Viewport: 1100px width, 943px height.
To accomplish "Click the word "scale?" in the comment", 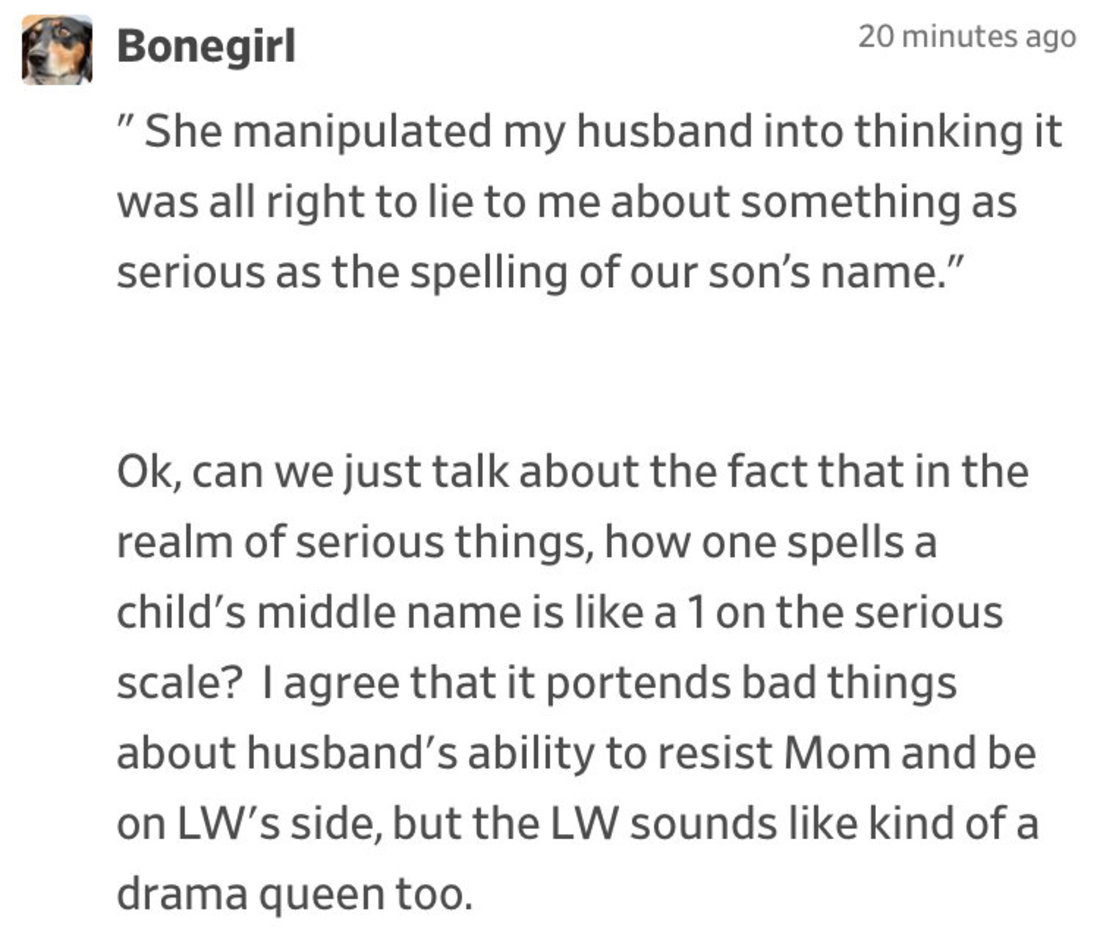I will (180, 684).
